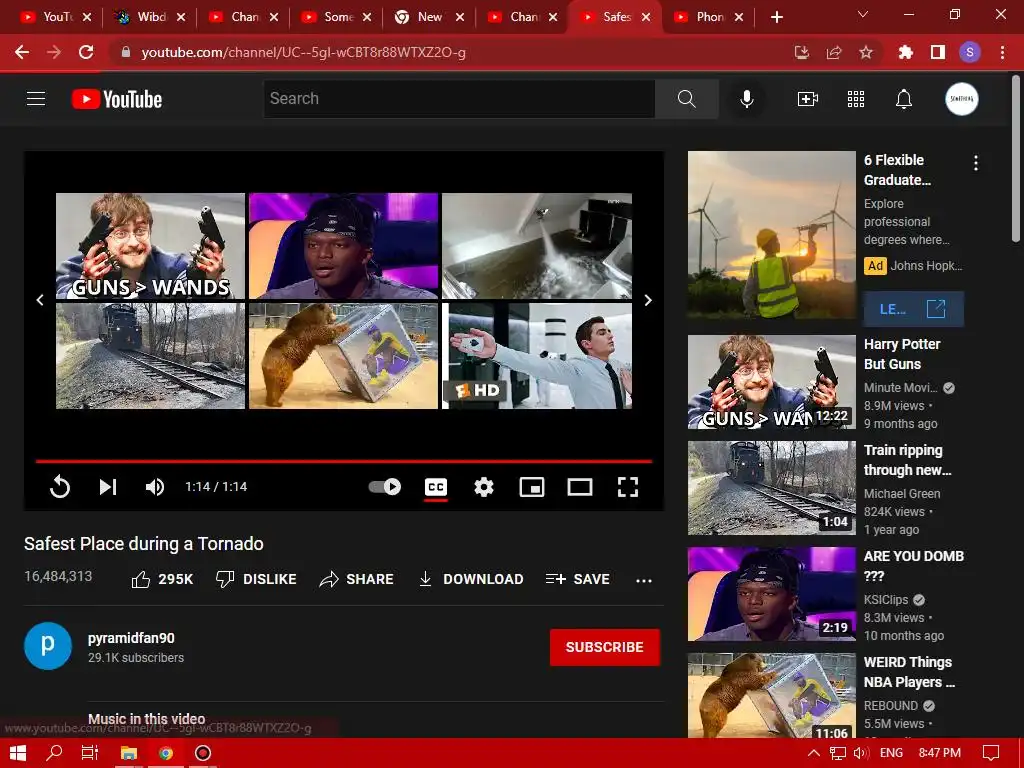The image size is (1024, 768).
Task: Show previous endscreen suggestions
Action: pyautogui.click(x=40, y=300)
